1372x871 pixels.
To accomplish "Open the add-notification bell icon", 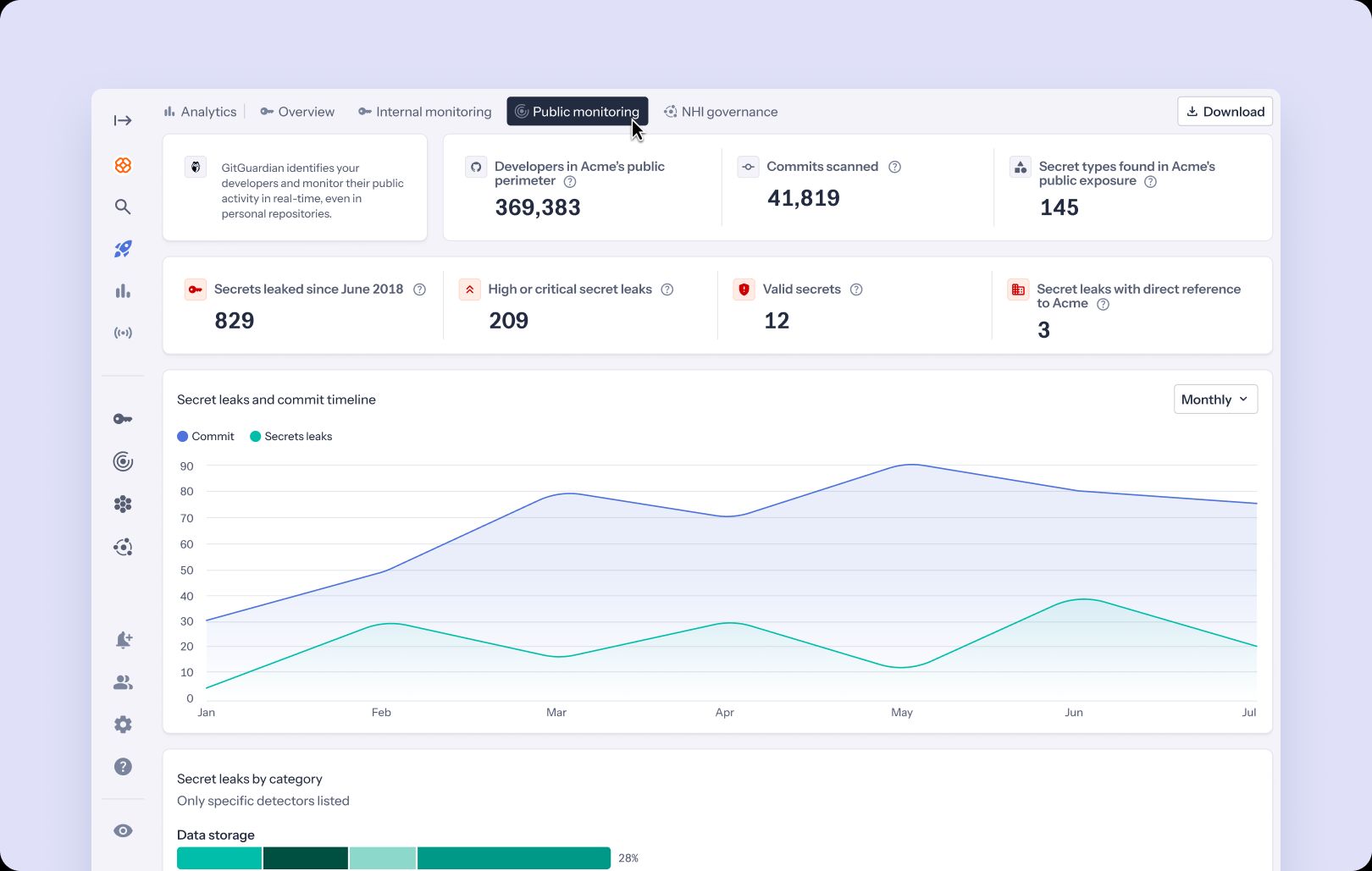I will [123, 640].
